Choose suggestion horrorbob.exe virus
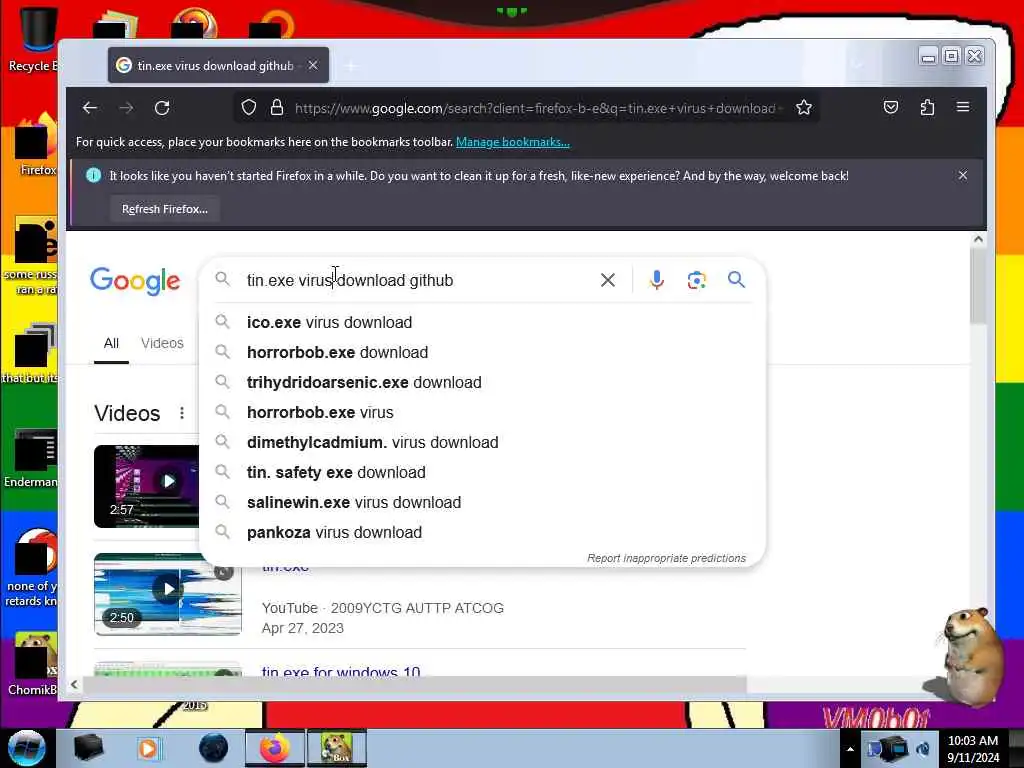 pos(481,413)
